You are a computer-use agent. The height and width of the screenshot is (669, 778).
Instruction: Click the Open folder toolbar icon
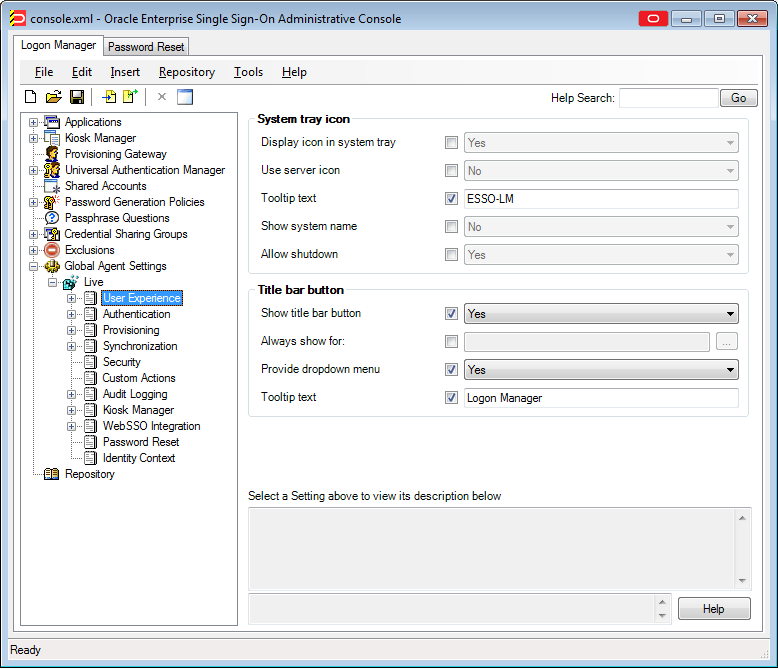[54, 97]
